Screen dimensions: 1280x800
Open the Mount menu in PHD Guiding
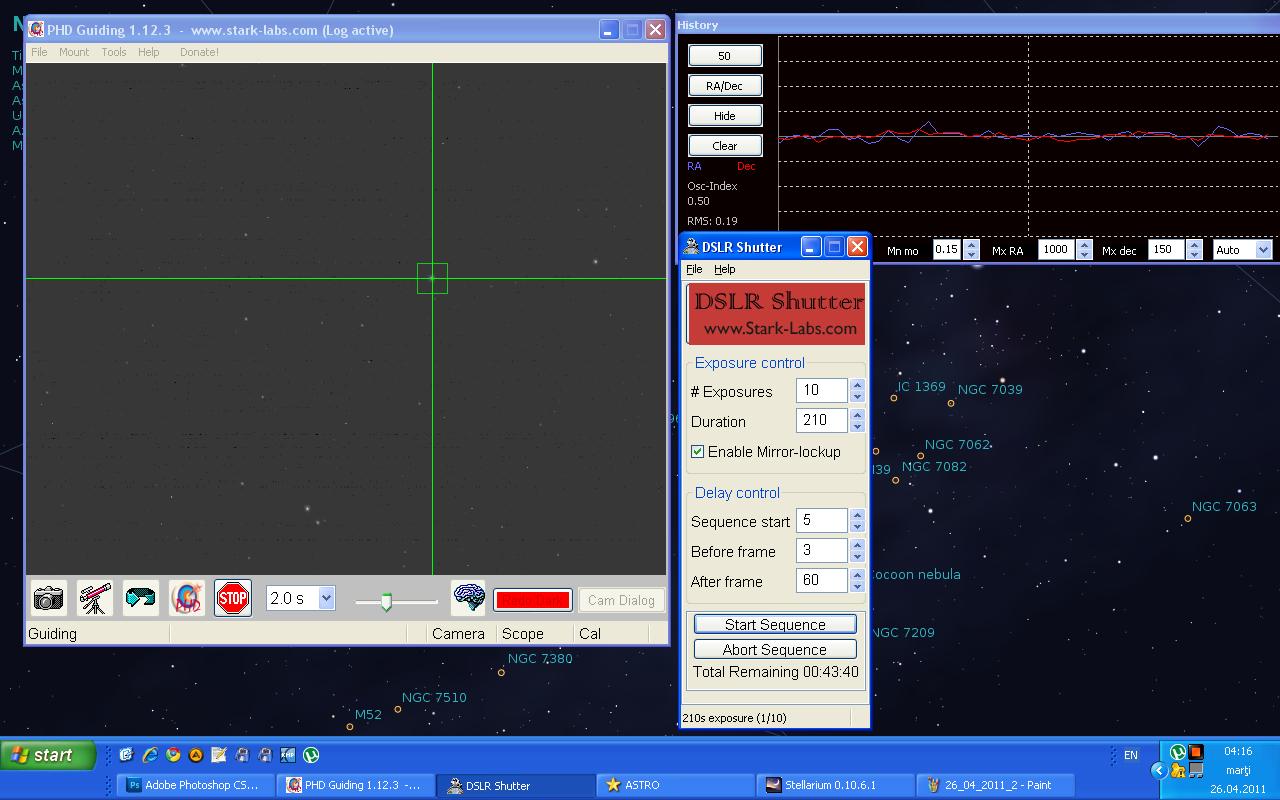pyautogui.click(x=74, y=52)
